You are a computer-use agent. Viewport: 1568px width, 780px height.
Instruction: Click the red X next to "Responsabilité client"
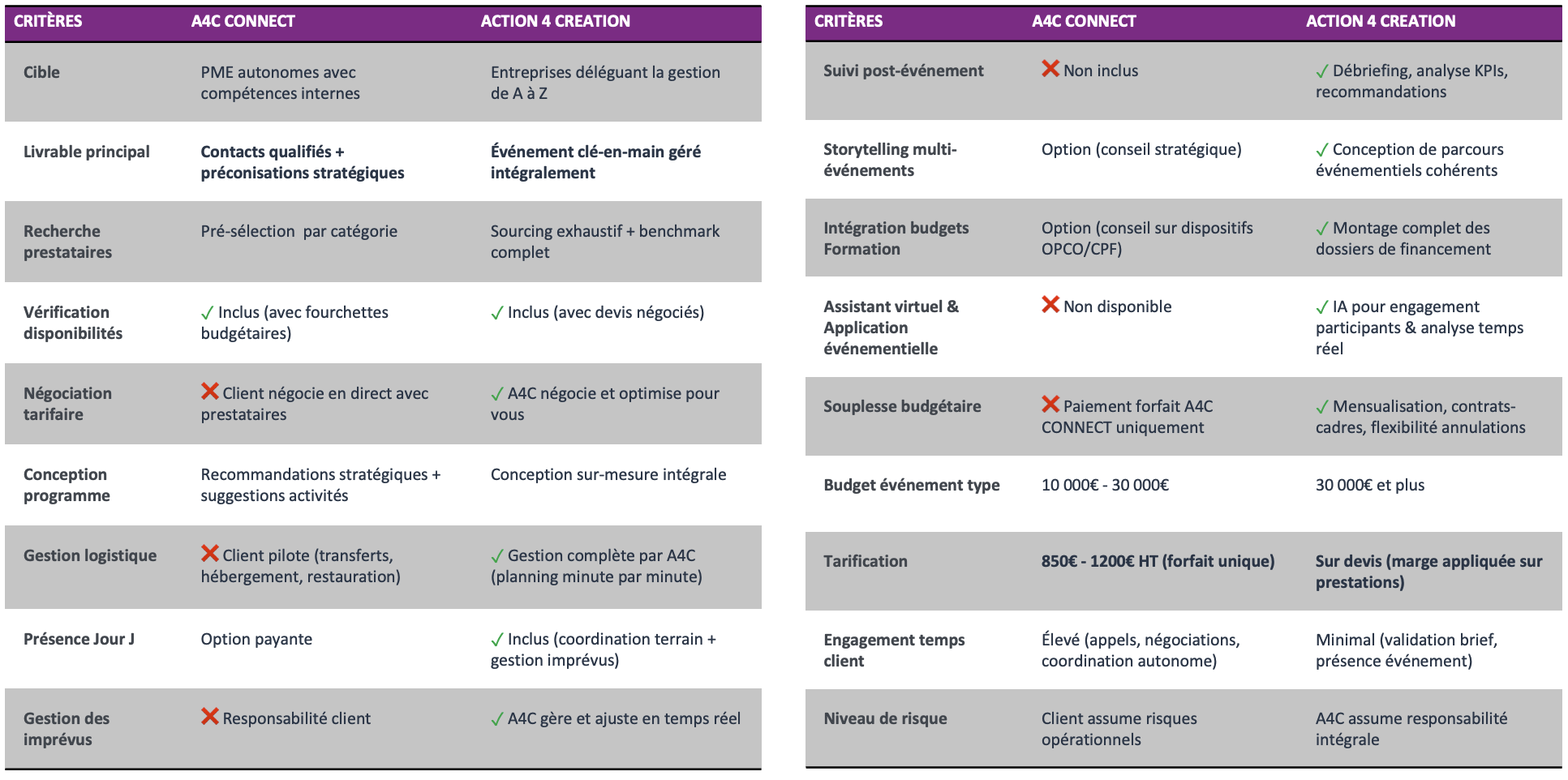(x=210, y=717)
